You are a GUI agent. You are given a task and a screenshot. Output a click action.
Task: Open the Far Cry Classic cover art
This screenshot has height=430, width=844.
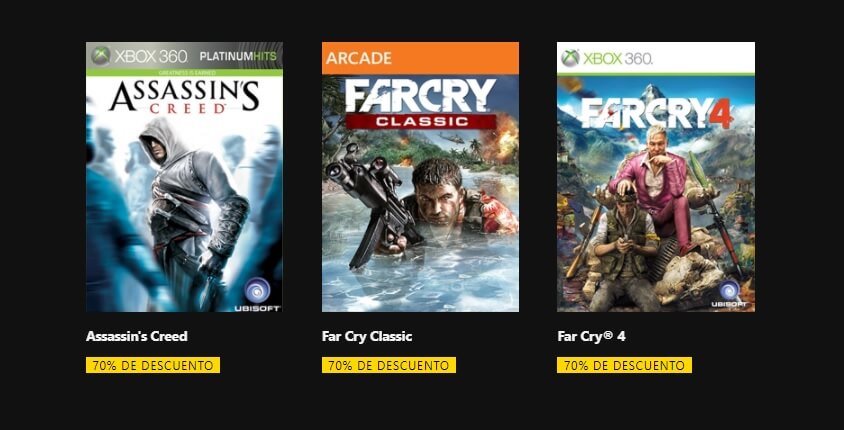[420, 177]
